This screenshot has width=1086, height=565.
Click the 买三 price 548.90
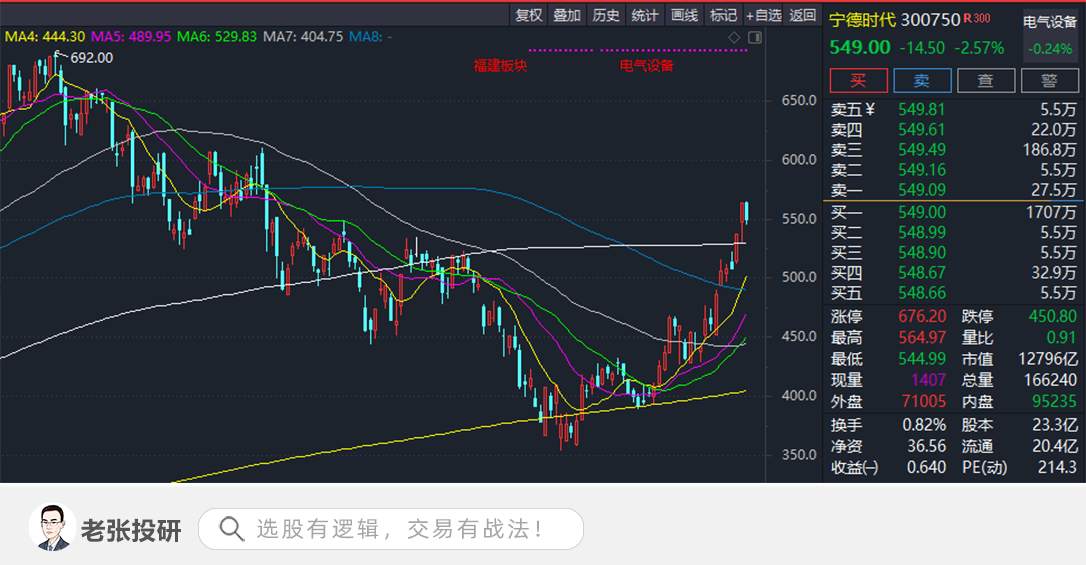coord(922,253)
